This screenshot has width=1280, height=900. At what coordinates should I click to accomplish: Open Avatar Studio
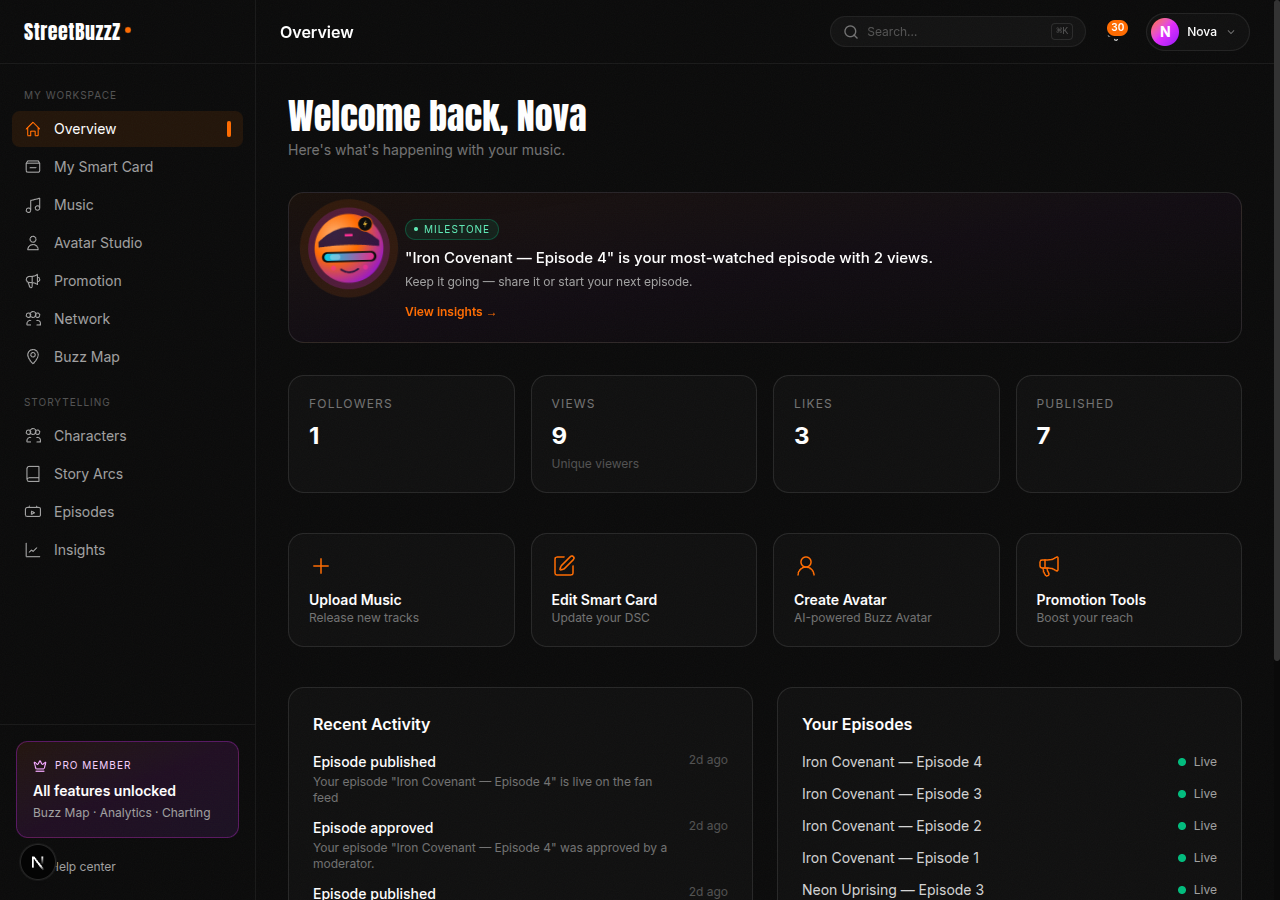[127, 243]
